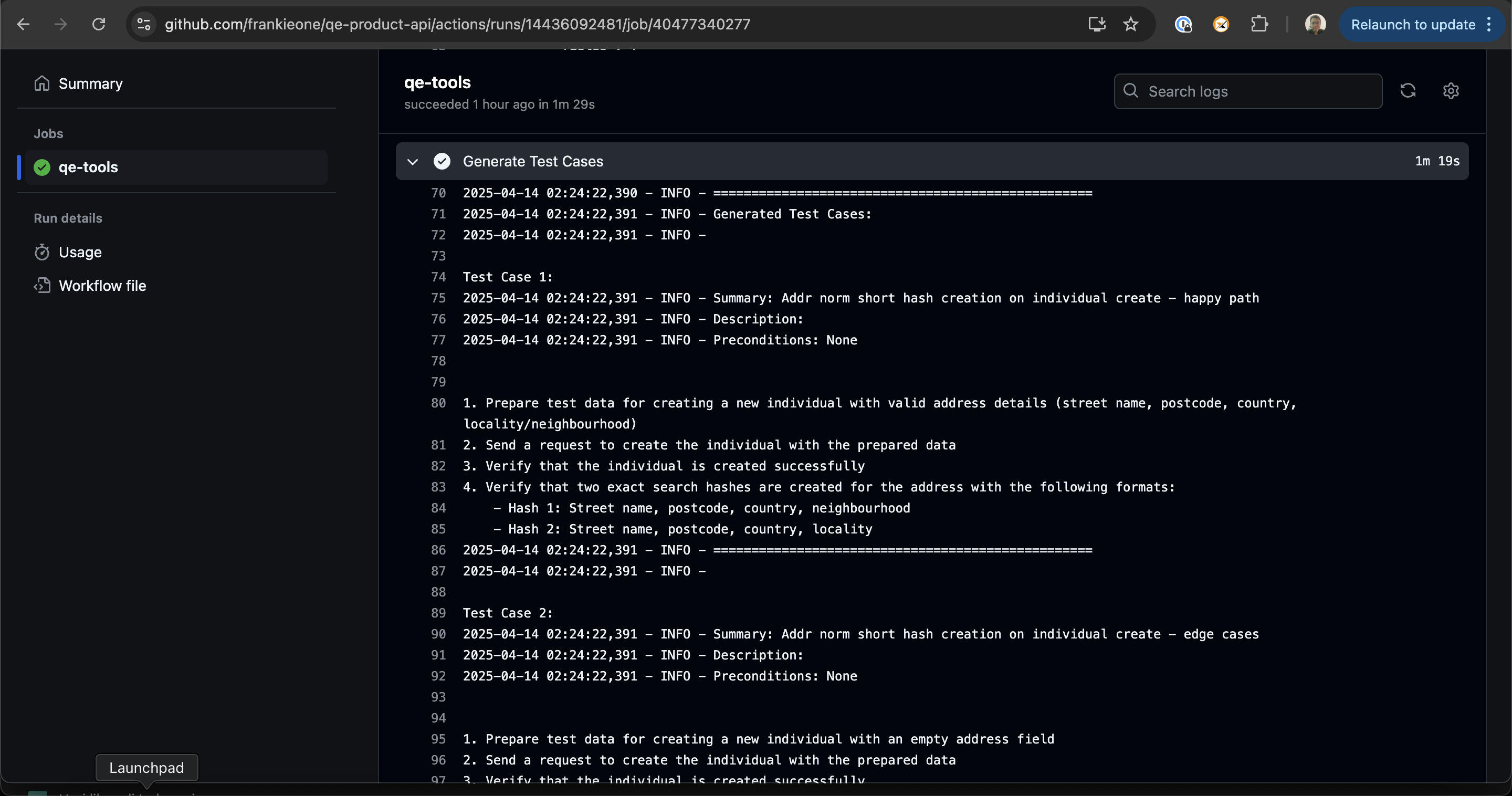
Task: Click log line number 89
Action: (438, 613)
